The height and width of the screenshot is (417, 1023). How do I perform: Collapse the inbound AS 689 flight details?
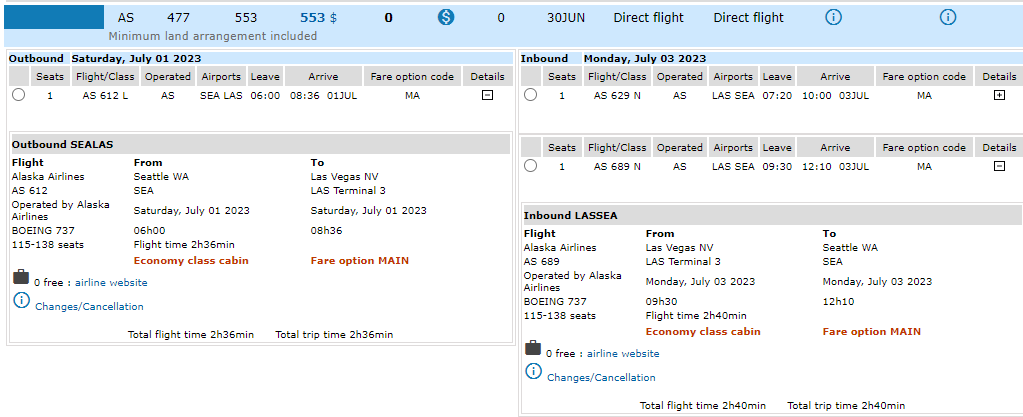tap(998, 166)
